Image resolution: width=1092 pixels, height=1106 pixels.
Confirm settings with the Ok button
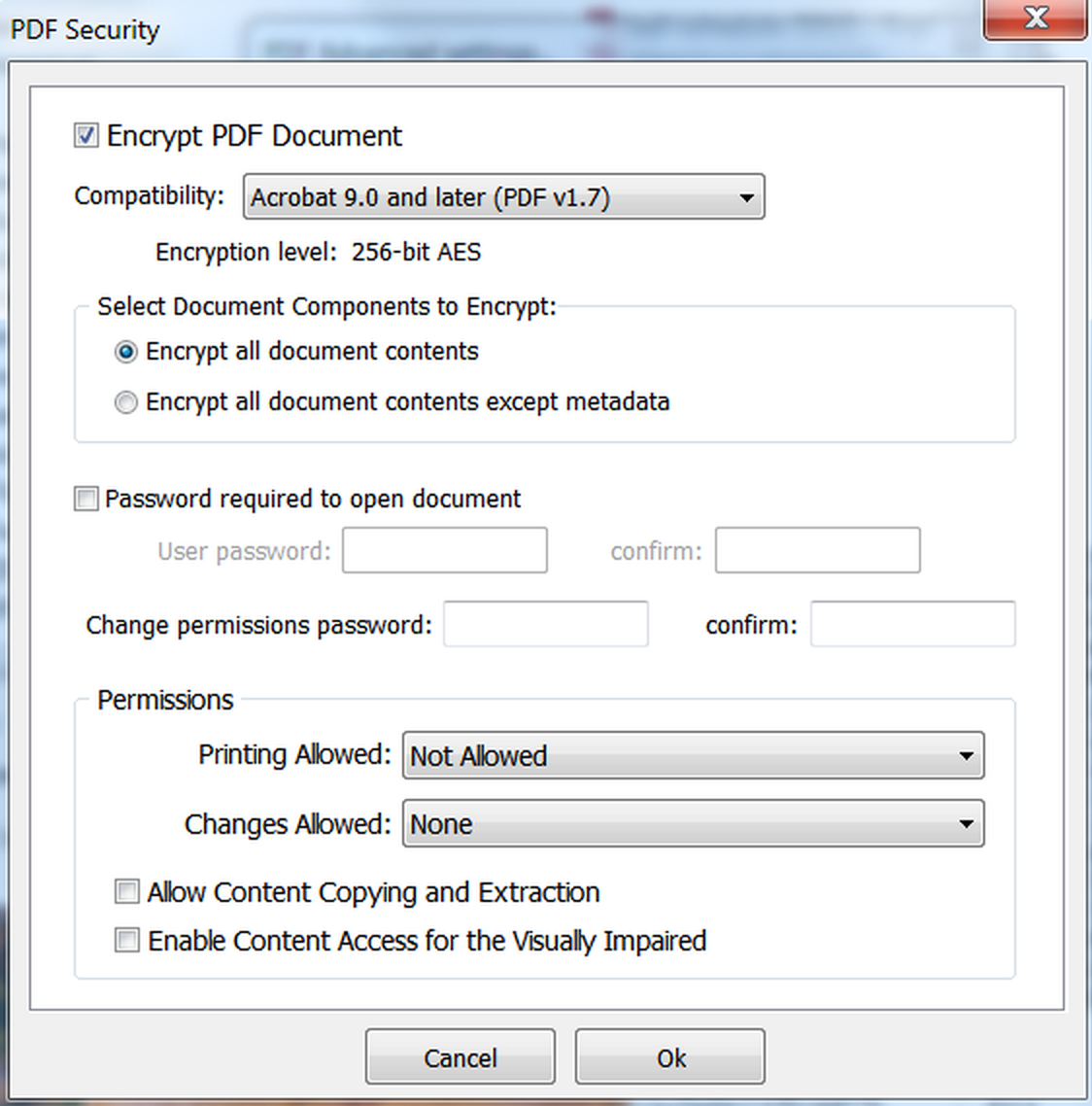tap(670, 1056)
